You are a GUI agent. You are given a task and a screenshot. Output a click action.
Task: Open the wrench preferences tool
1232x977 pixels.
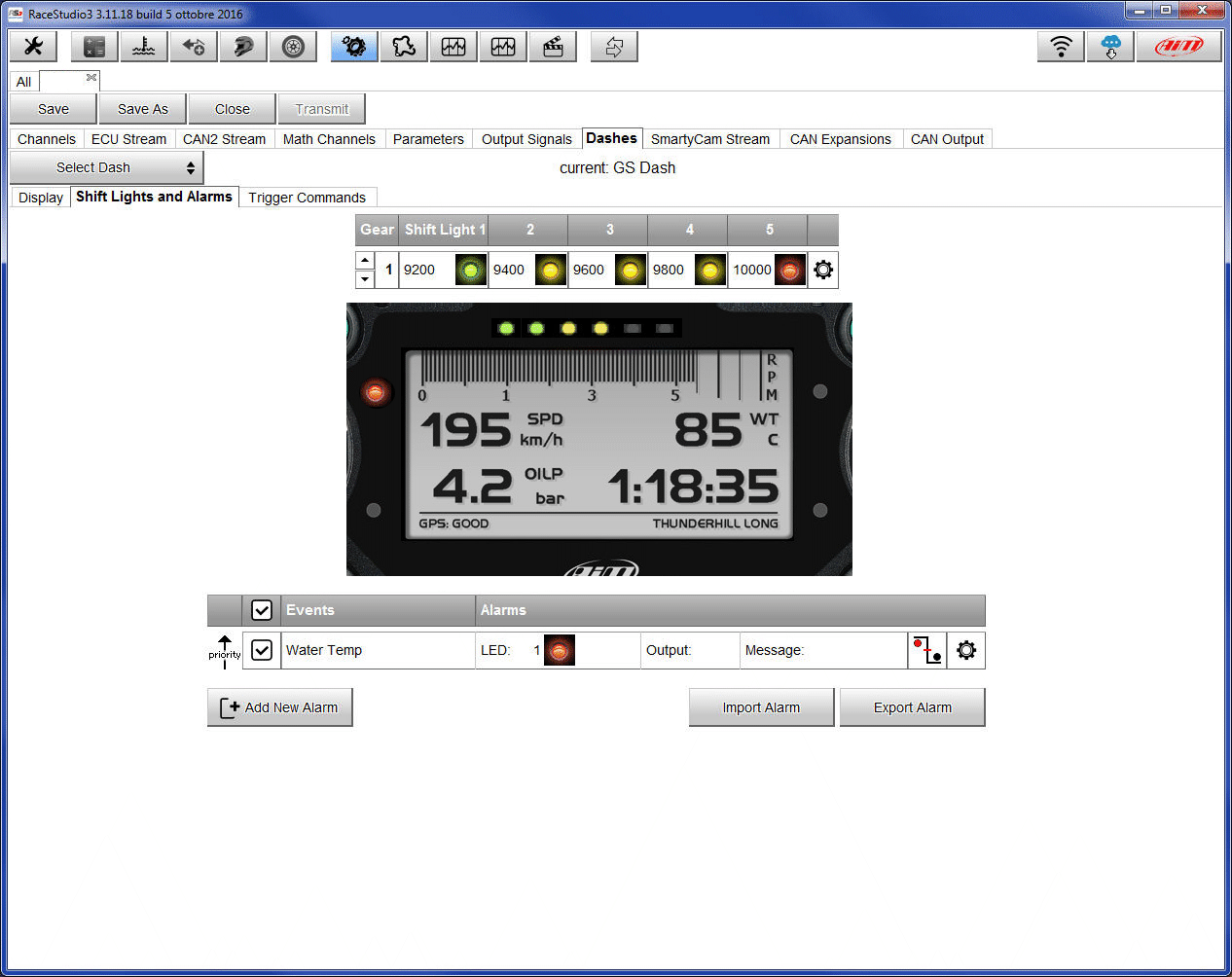click(33, 47)
